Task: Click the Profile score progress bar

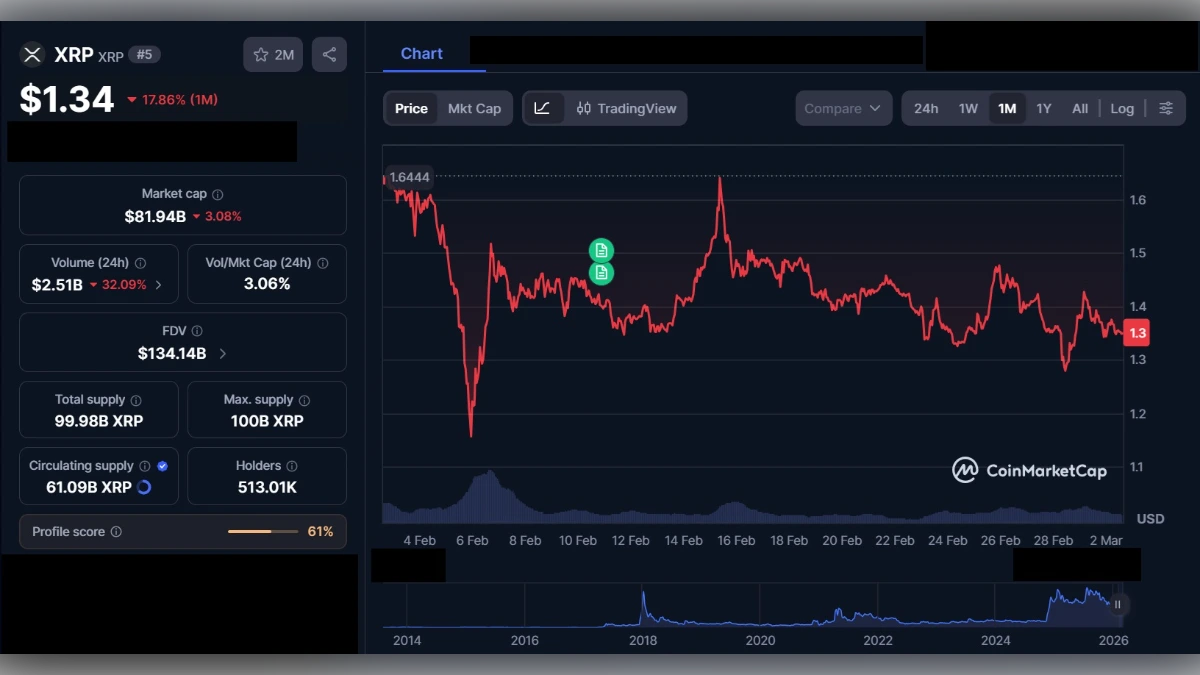Action: click(263, 532)
